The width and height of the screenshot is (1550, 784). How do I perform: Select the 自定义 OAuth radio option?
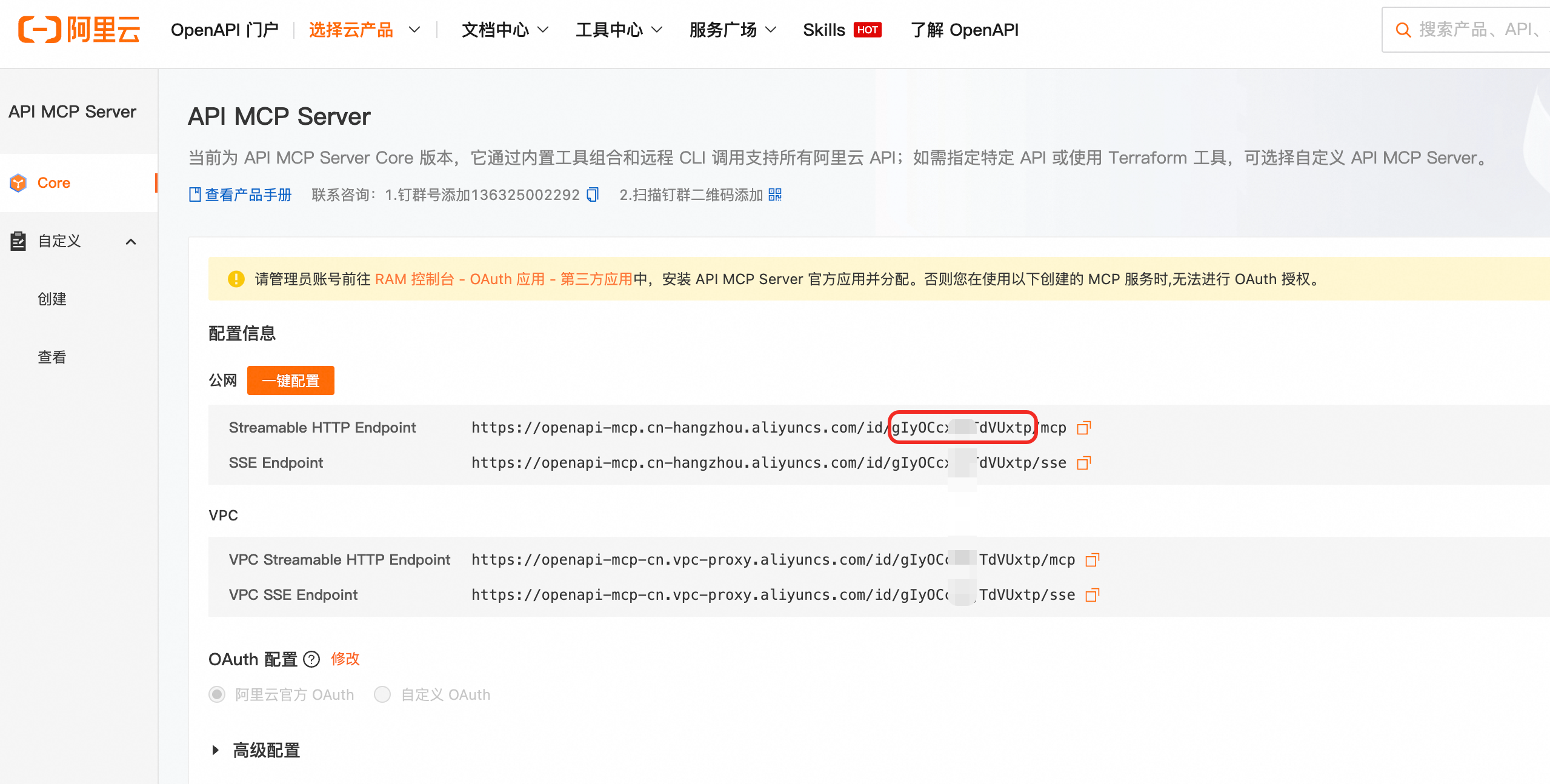pos(382,694)
